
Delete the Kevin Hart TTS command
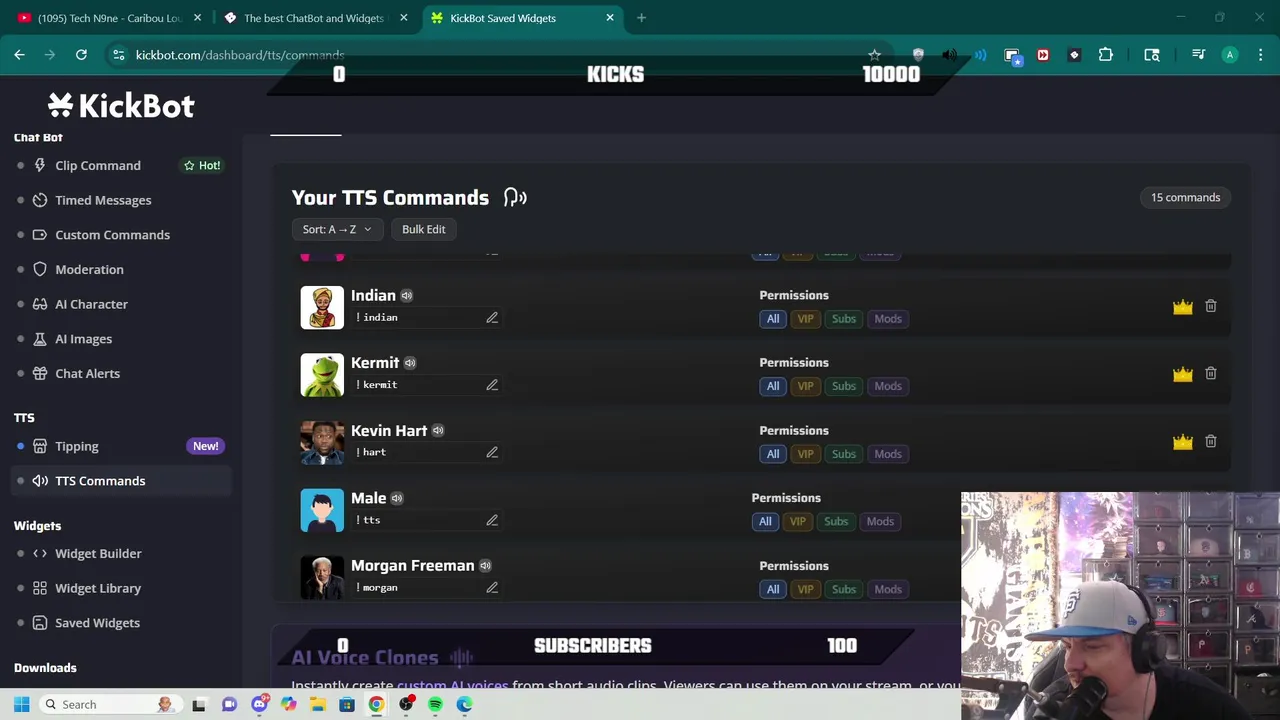1210,441
